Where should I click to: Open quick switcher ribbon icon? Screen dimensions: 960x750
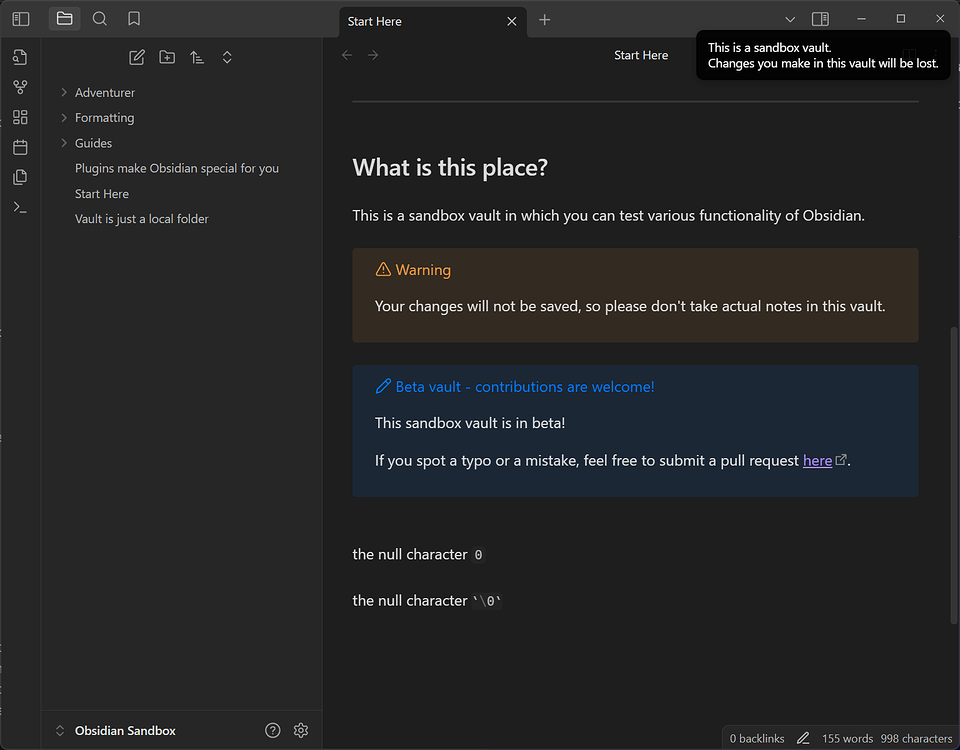(20, 57)
